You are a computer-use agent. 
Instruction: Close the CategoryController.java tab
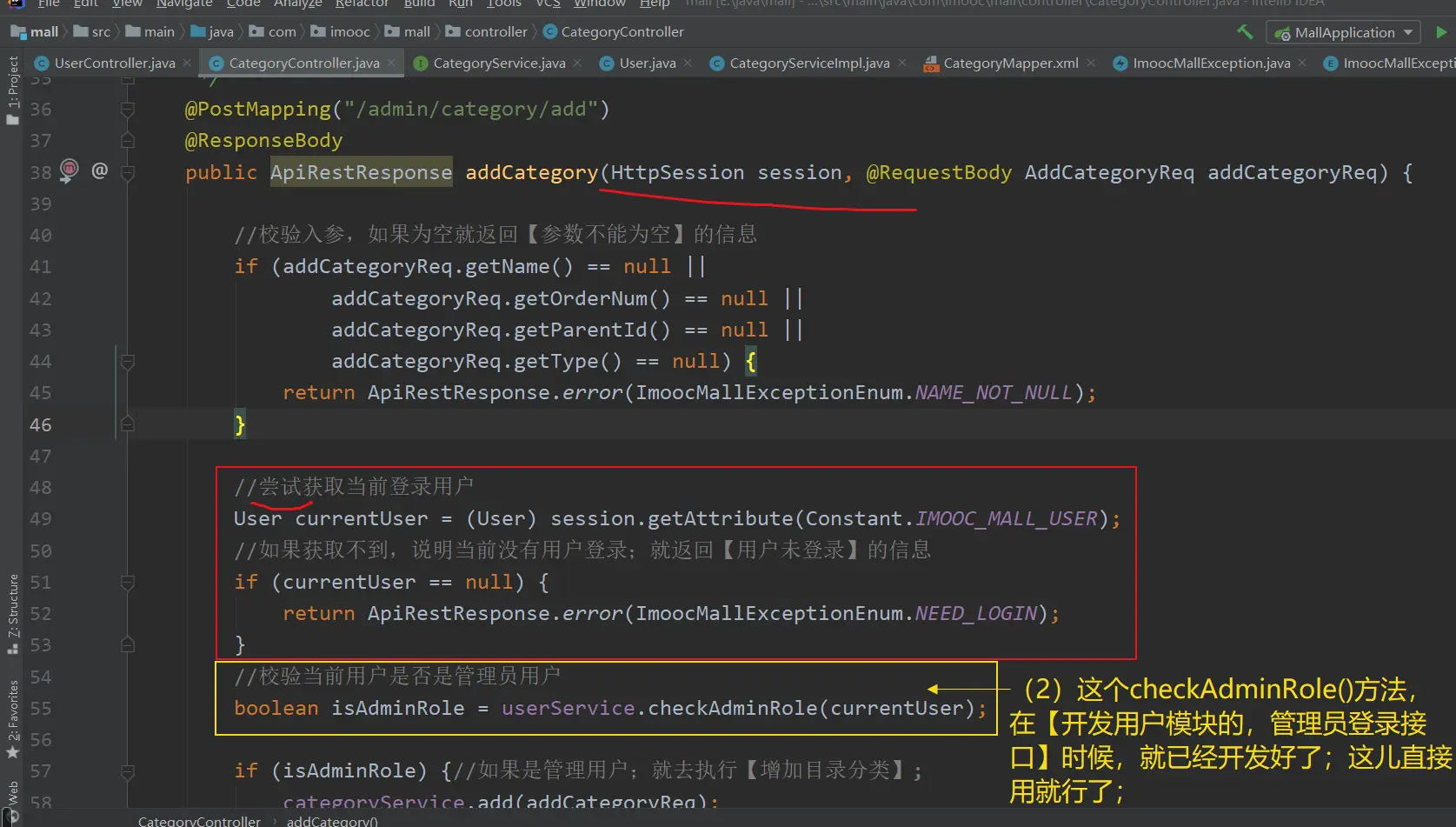tap(391, 63)
